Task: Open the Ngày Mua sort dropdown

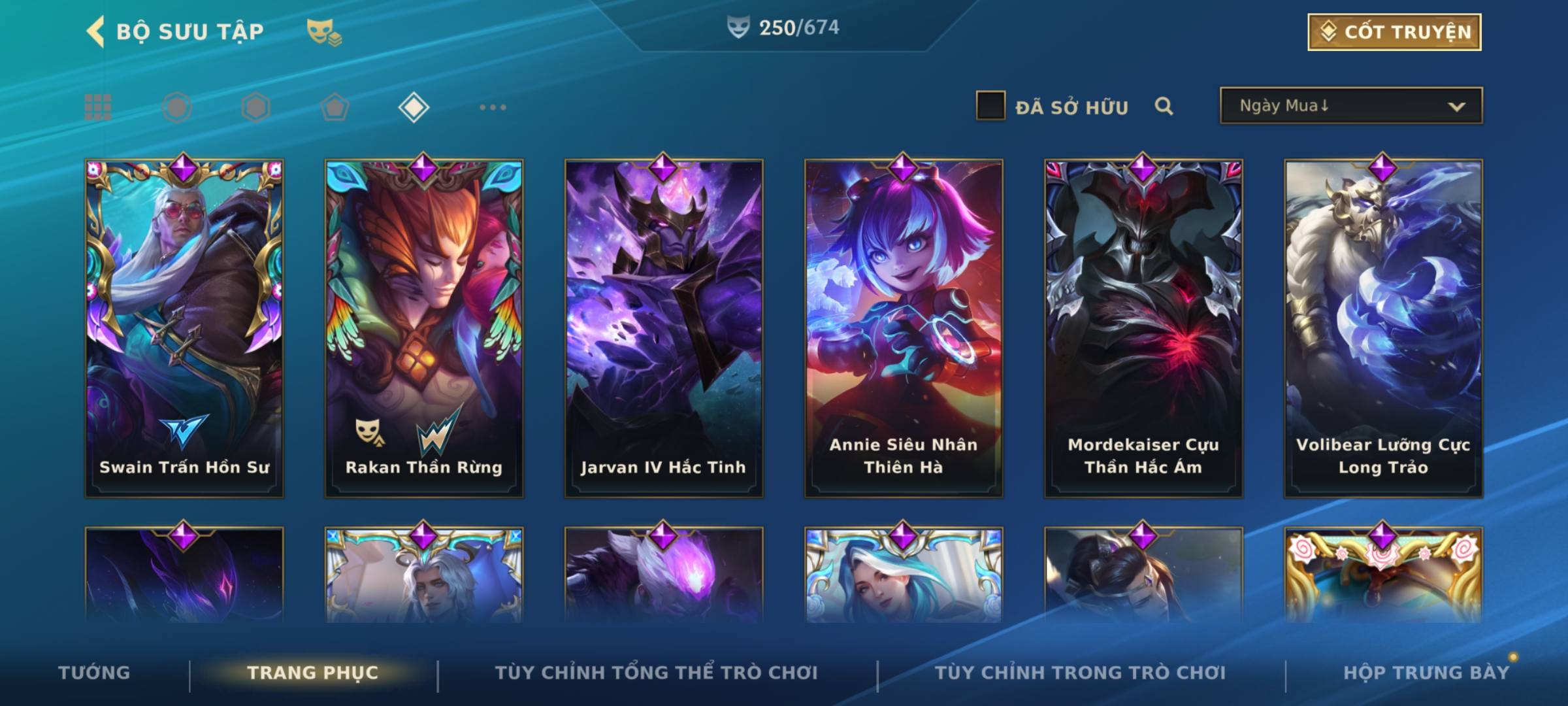Action: [1351, 105]
